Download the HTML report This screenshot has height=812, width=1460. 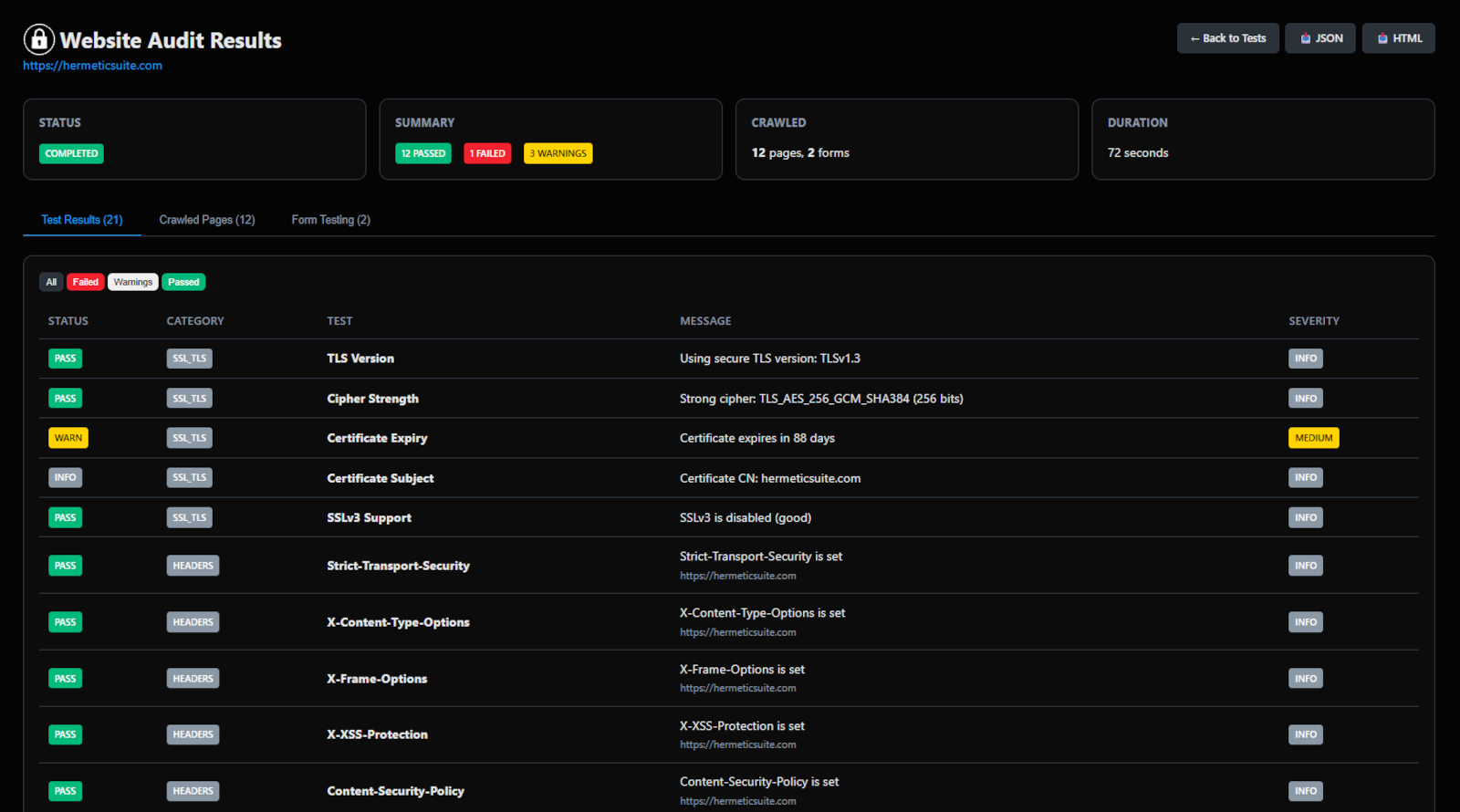pos(1398,38)
